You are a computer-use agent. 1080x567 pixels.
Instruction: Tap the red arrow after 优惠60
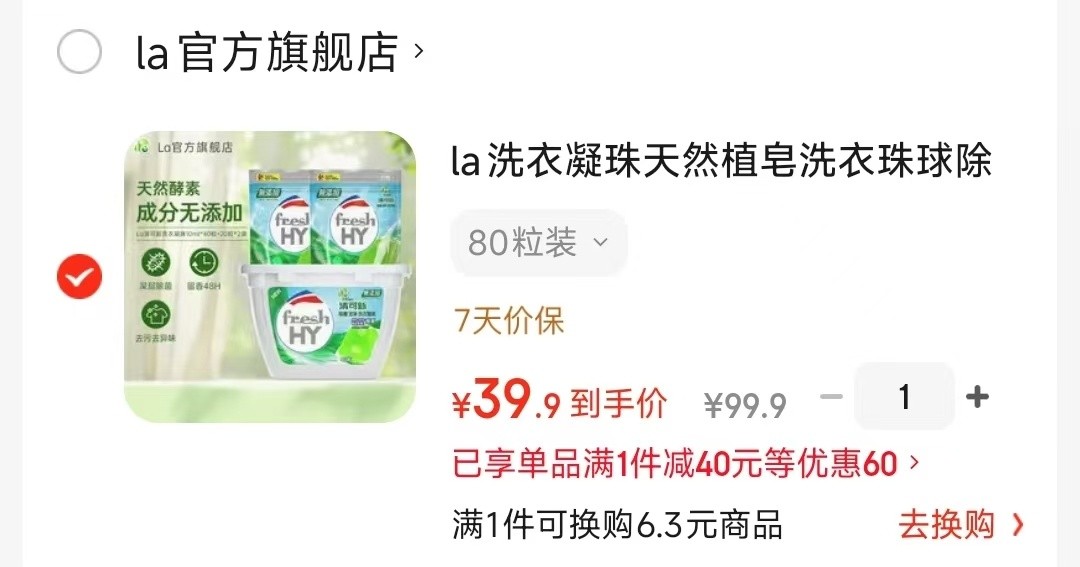[x=914, y=462]
